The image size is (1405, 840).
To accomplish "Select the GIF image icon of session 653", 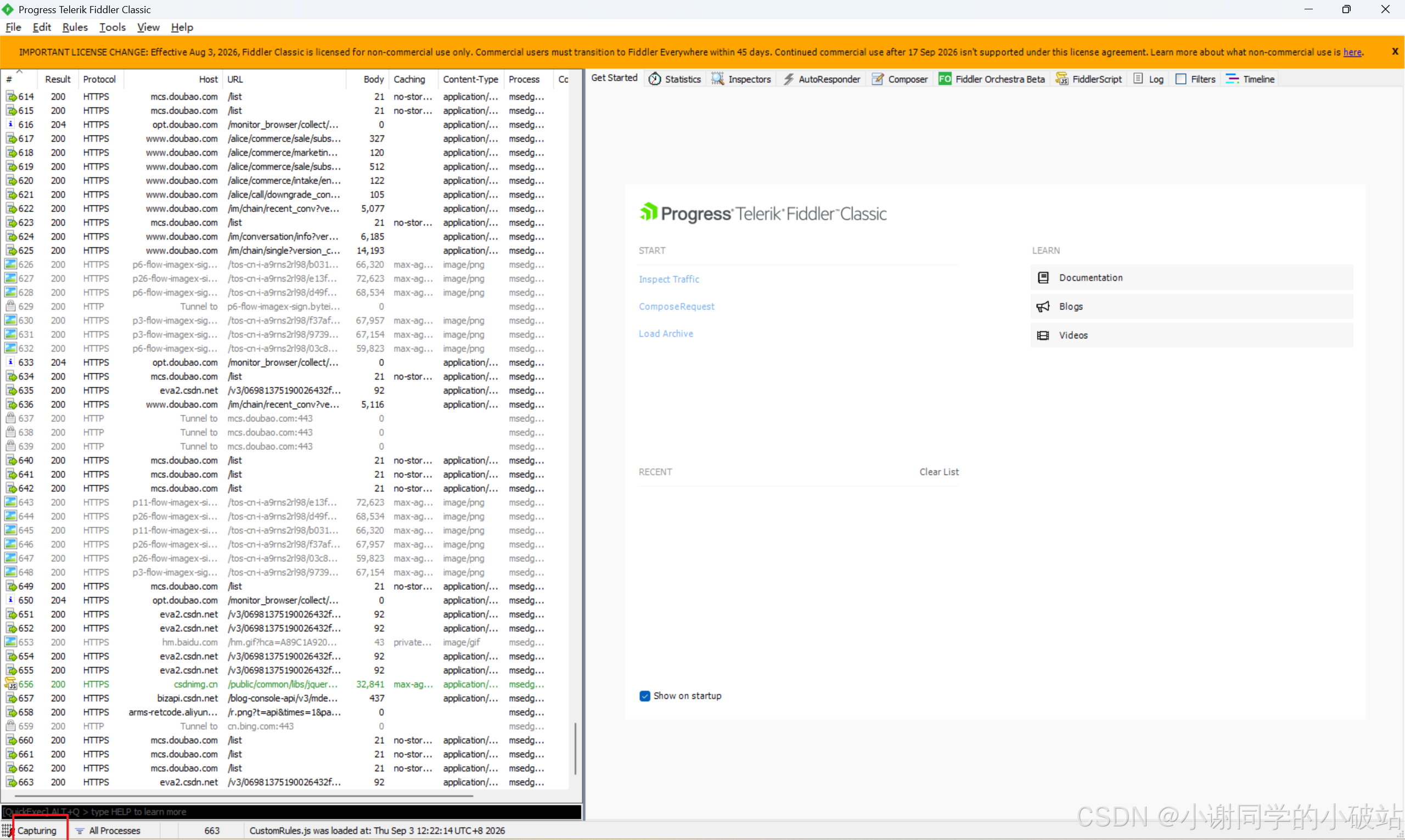I will 11,642.
